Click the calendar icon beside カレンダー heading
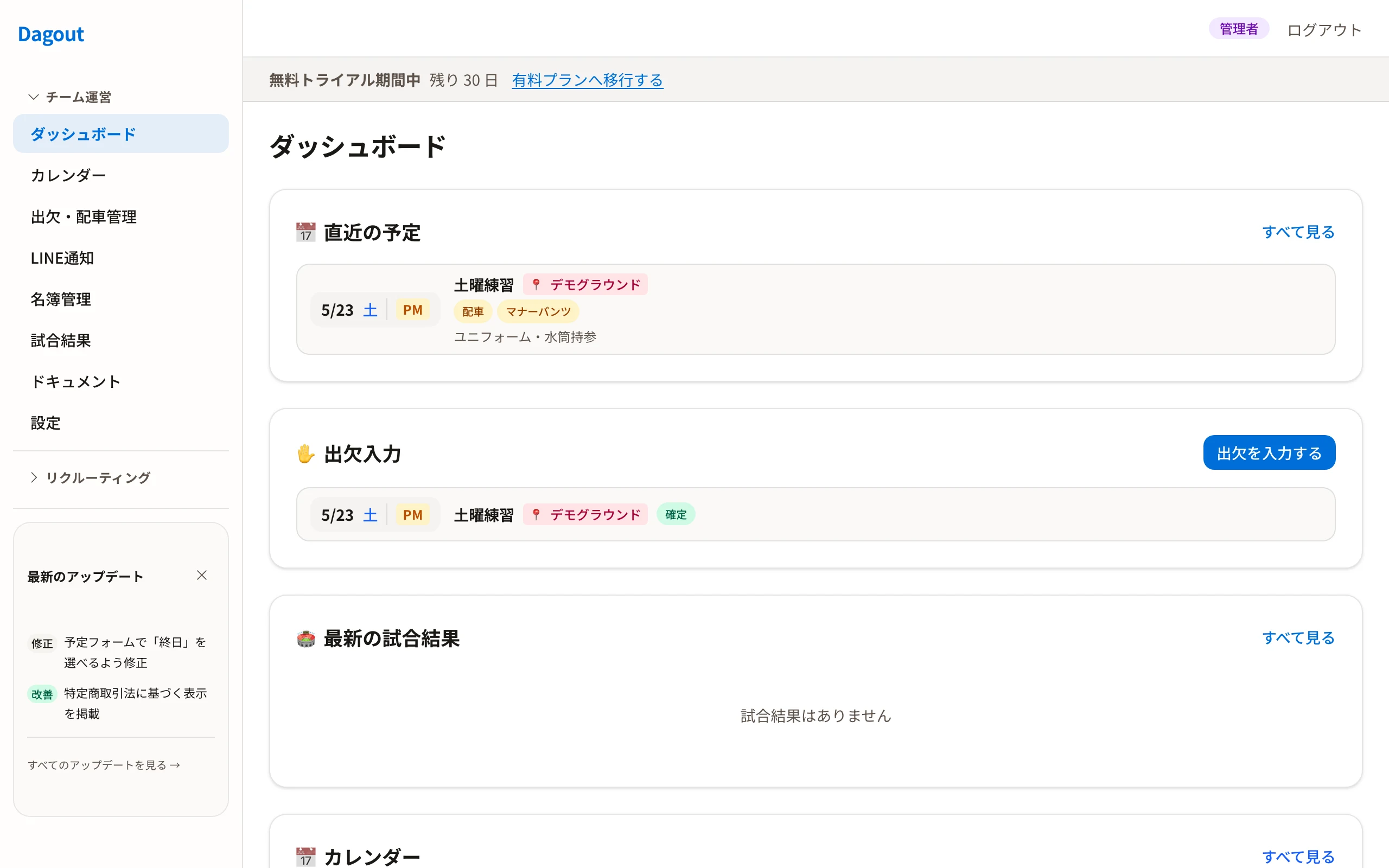 [305, 857]
